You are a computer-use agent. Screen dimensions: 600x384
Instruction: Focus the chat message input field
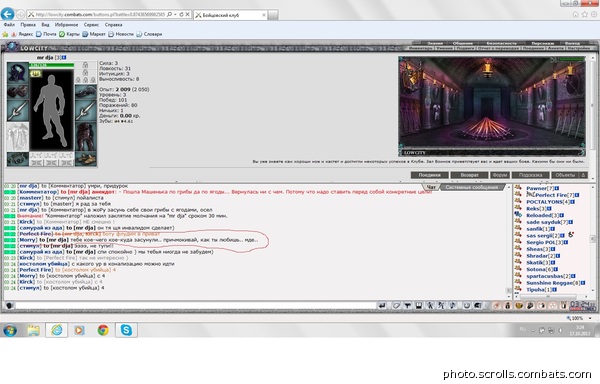196,305
